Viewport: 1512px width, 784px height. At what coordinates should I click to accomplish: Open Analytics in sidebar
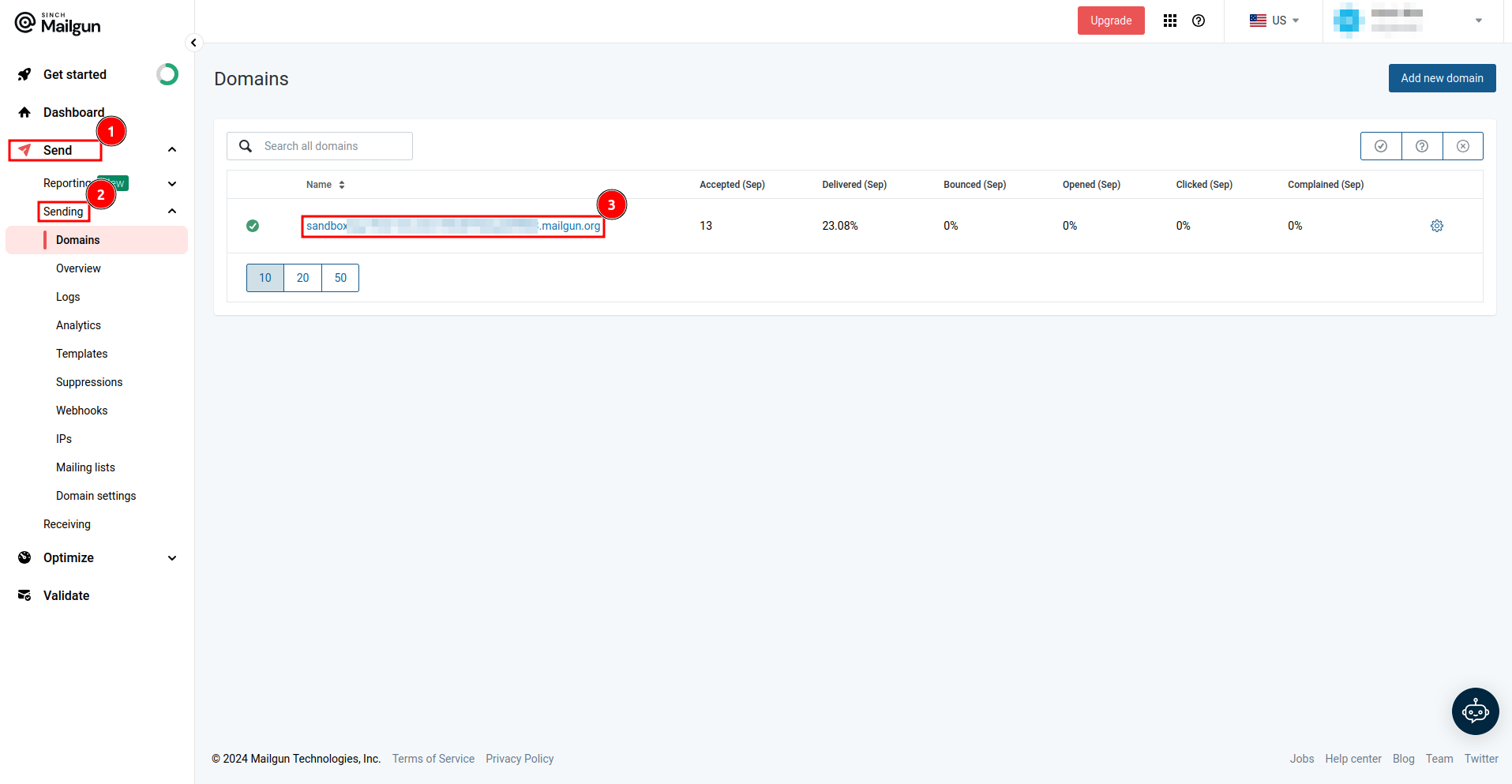click(x=78, y=325)
